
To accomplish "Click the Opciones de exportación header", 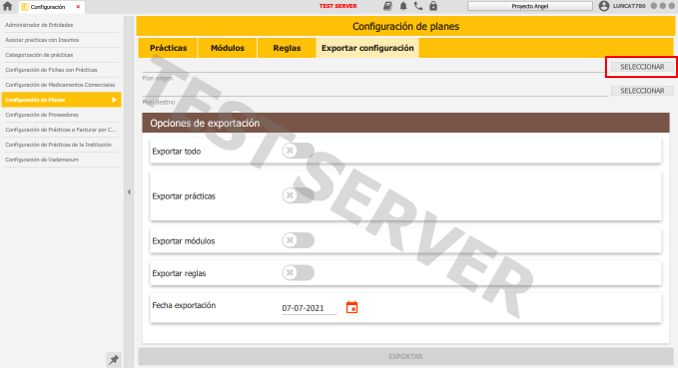I will point(406,123).
